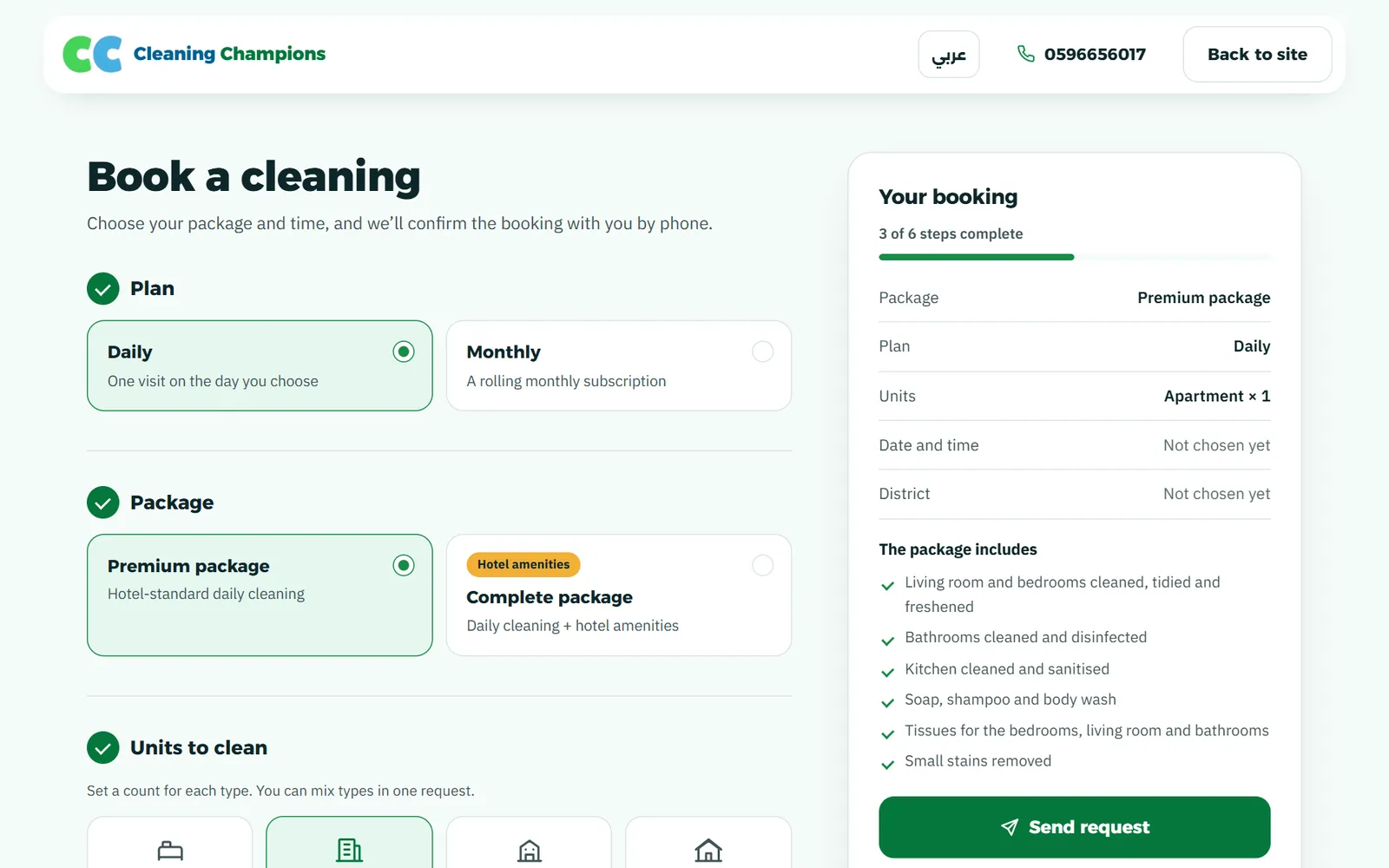Call the 0596656017 phone number link
This screenshot has width=1389, height=868.
[1082, 55]
